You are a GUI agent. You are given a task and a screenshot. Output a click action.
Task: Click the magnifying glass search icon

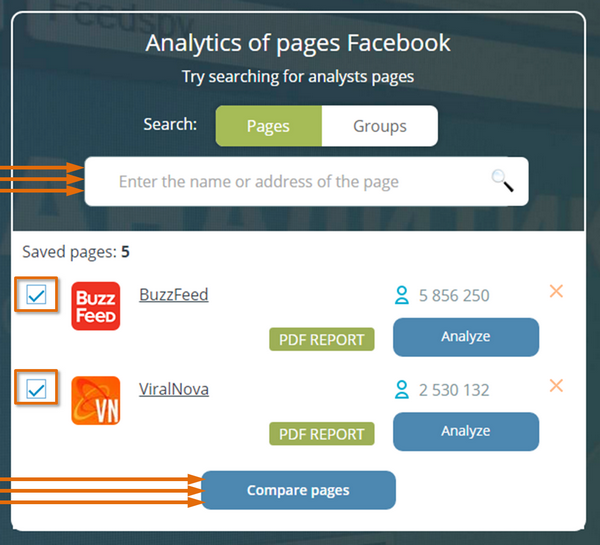coord(502,181)
